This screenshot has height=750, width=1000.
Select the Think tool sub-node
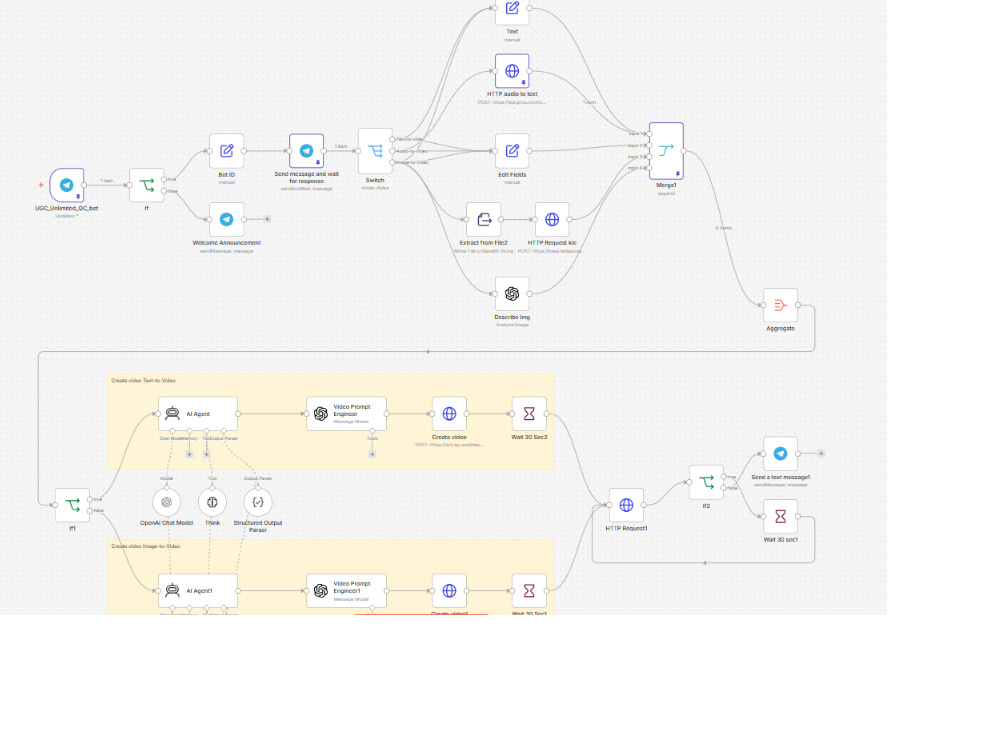click(x=212, y=503)
